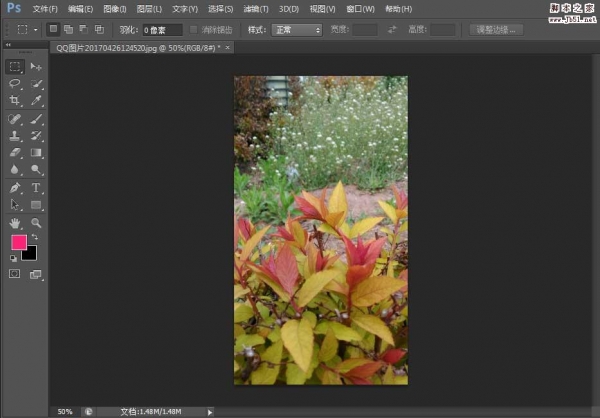
Task: Choose New selection mode
Action: click(53, 29)
